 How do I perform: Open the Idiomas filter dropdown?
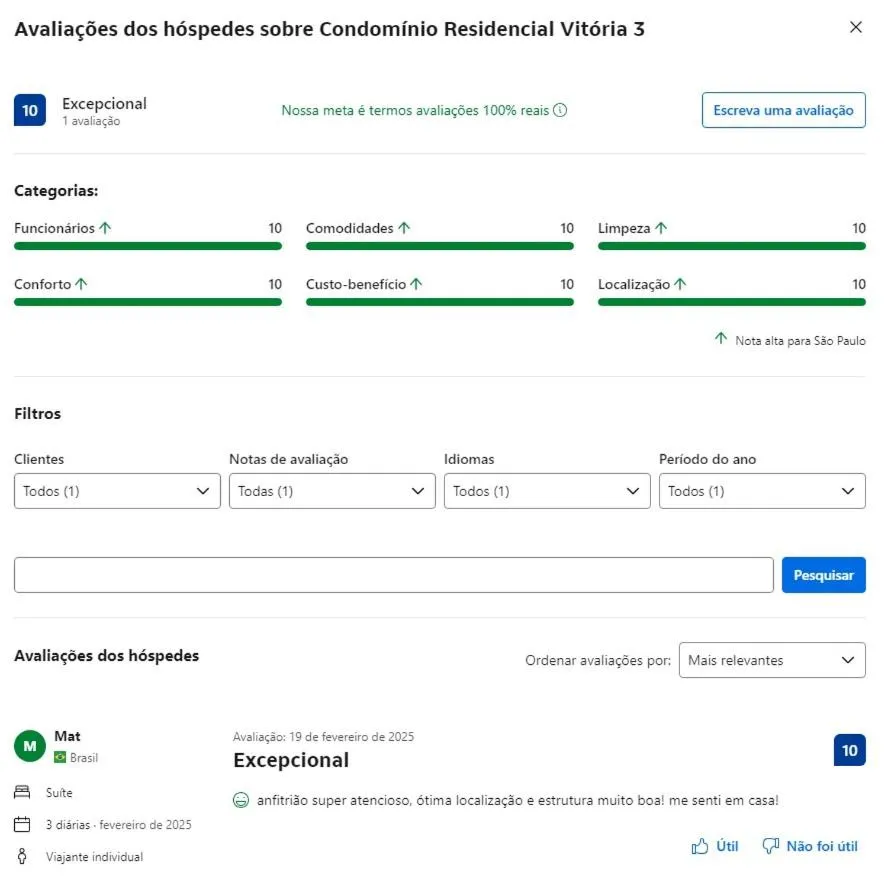547,491
